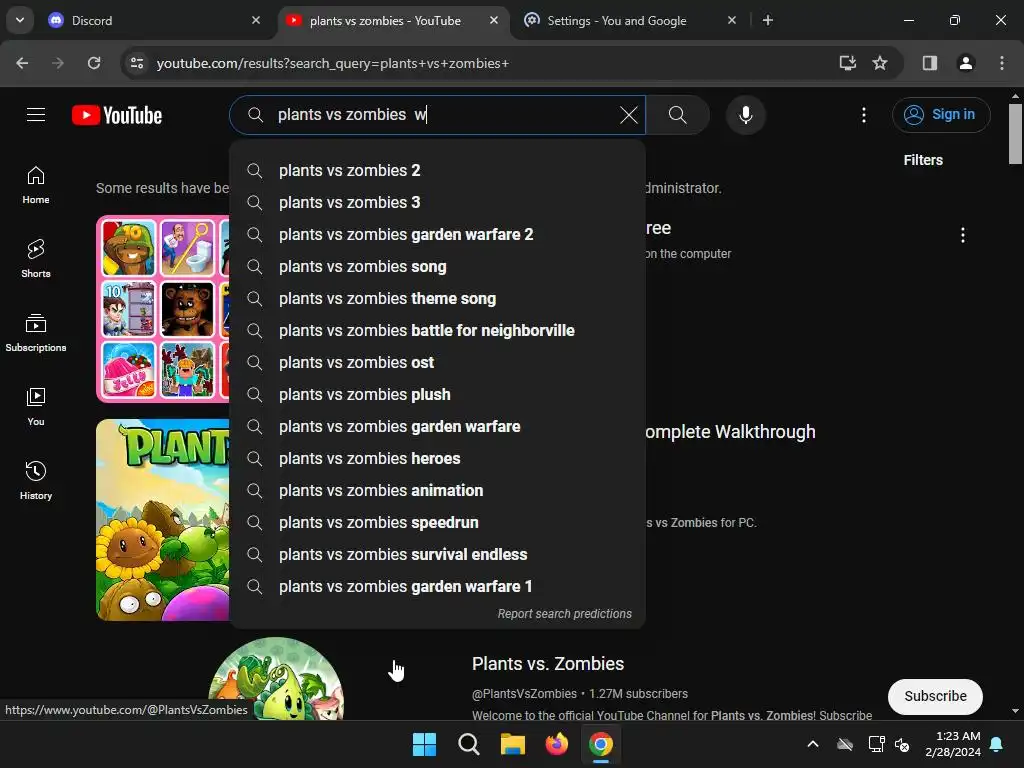
Task: Open History in the sidebar
Action: (x=36, y=480)
